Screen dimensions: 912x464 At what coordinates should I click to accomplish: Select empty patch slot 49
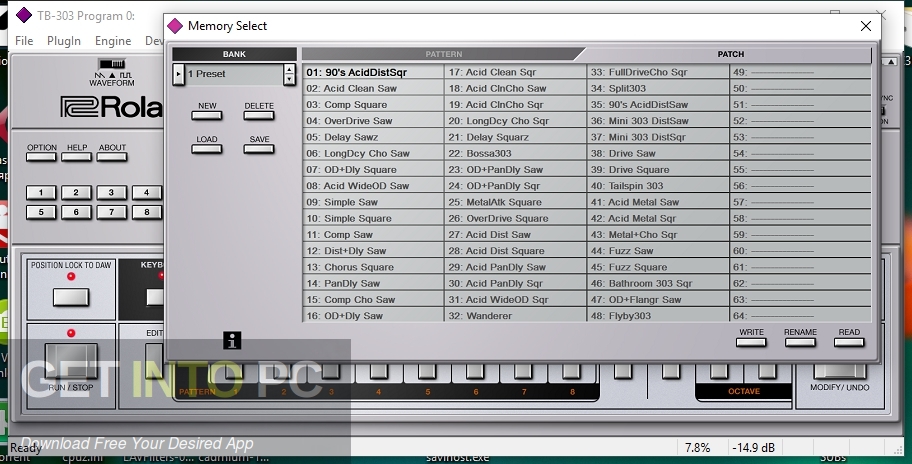pyautogui.click(x=800, y=72)
